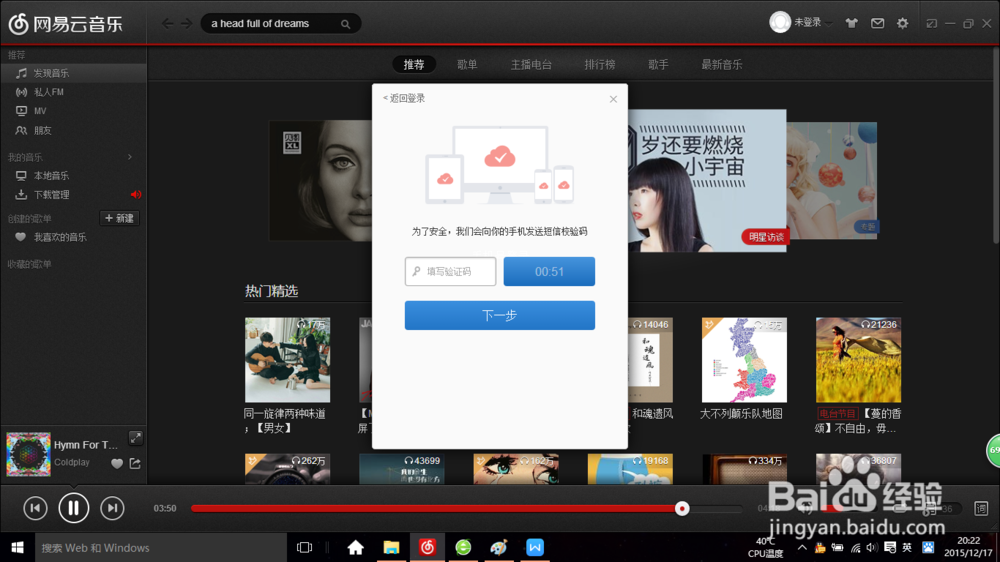
Task: Click the taskbar home icon
Action: pos(355,547)
